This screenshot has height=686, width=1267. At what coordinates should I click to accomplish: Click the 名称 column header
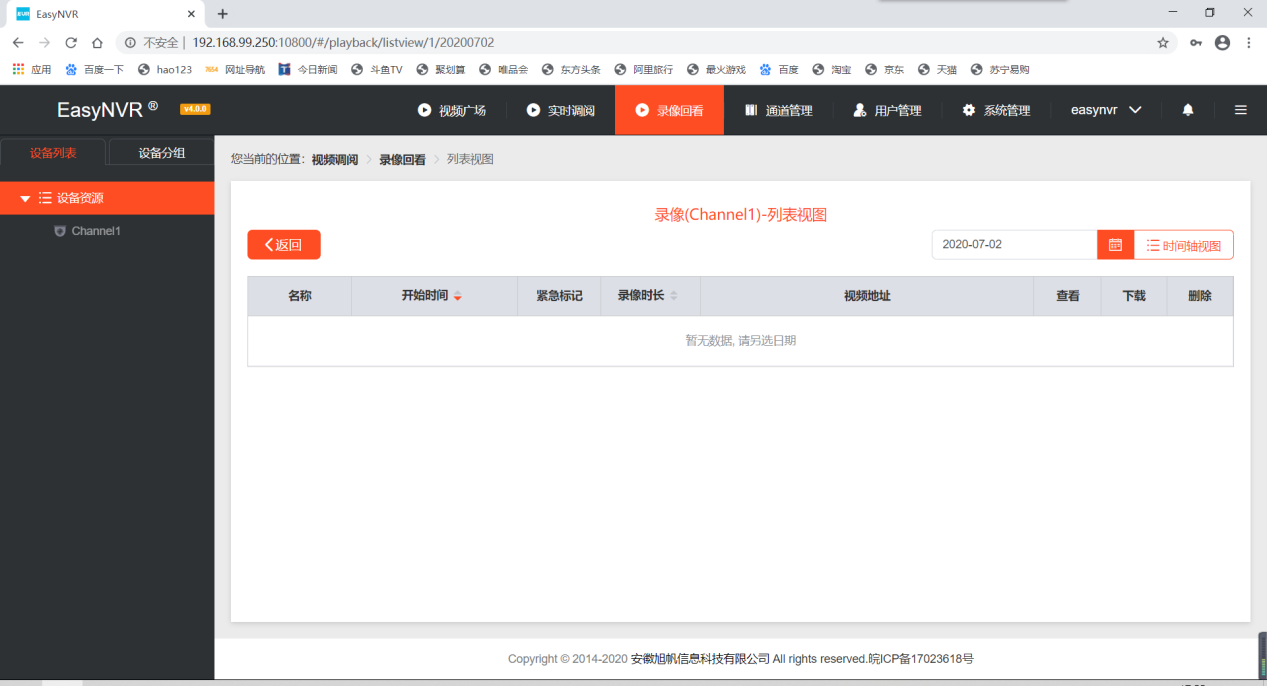[300, 296]
